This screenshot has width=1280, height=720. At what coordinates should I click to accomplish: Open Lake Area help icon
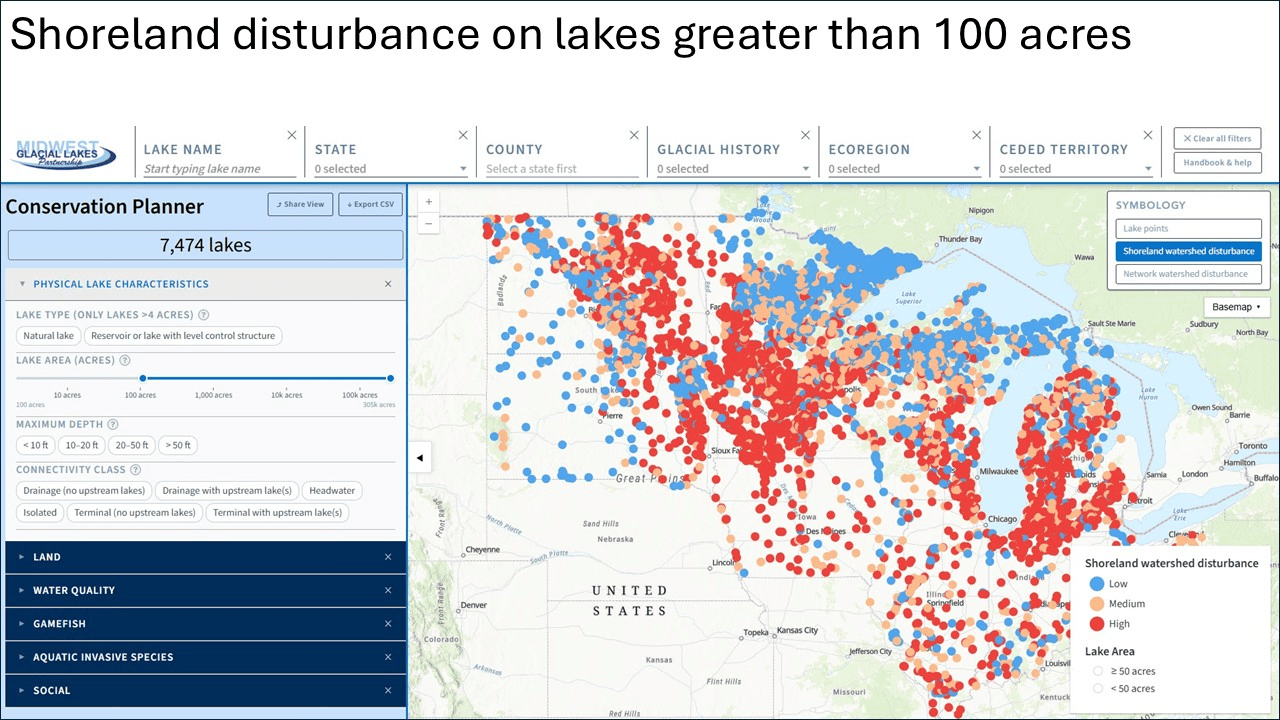tap(125, 360)
